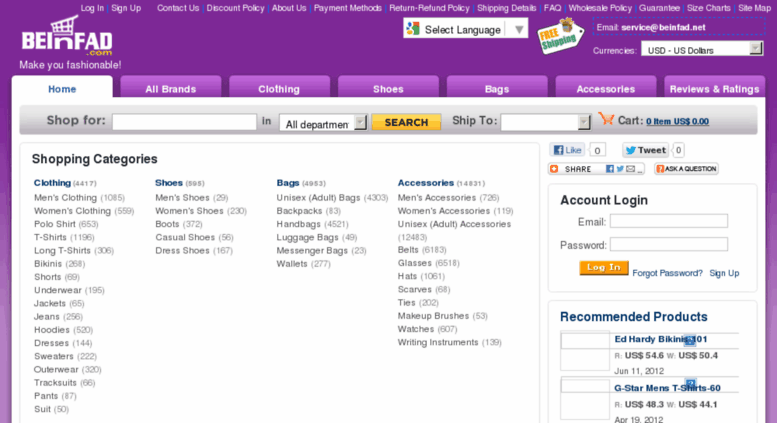777x423 pixels.
Task: Open the cart 0 Item US$ 0.00 link
Action: point(677,121)
